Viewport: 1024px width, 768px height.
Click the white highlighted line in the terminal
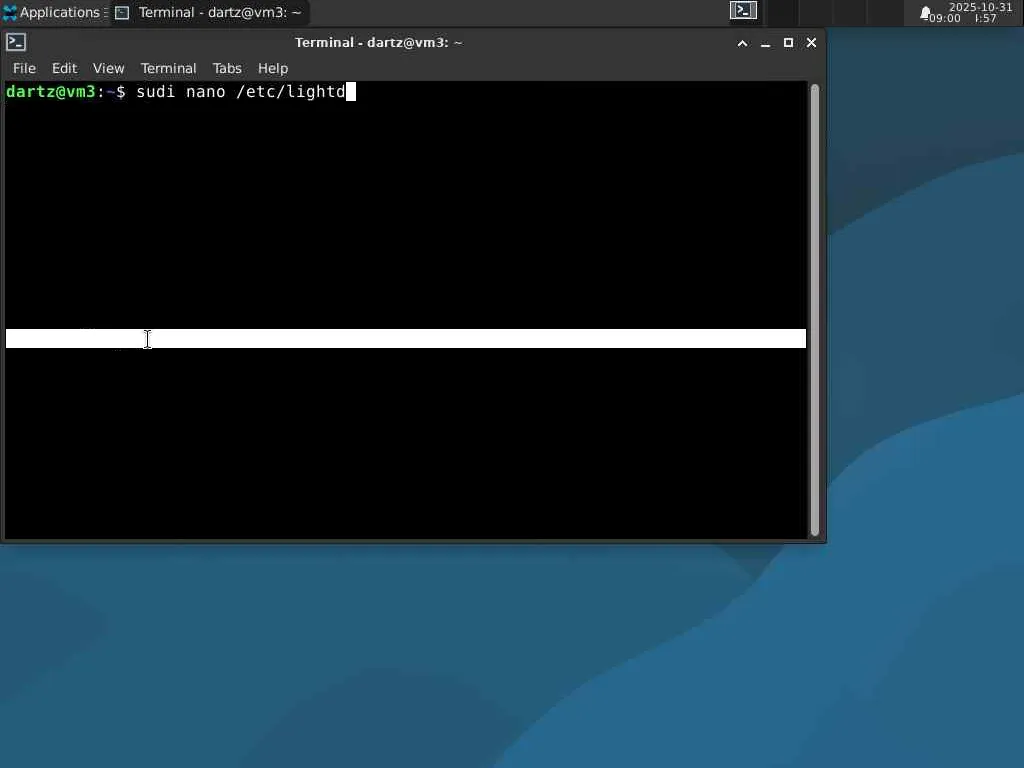click(x=406, y=338)
